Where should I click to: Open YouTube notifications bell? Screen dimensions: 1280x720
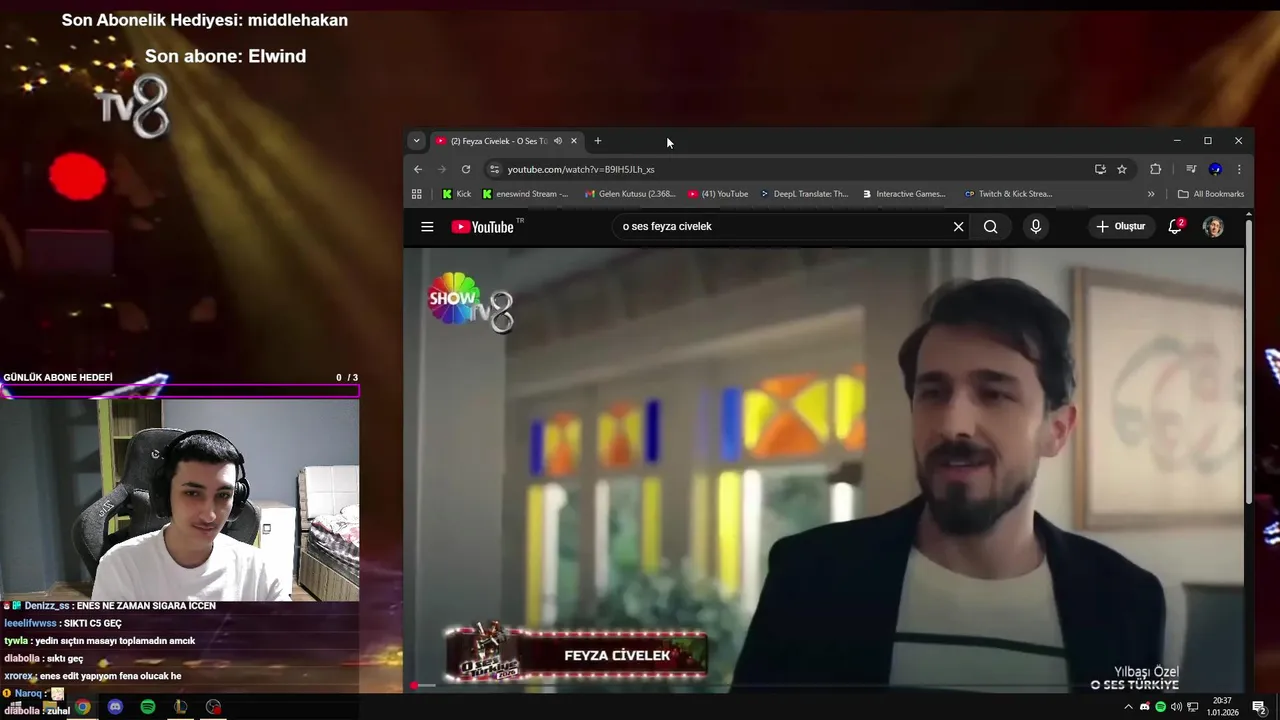click(x=1176, y=227)
